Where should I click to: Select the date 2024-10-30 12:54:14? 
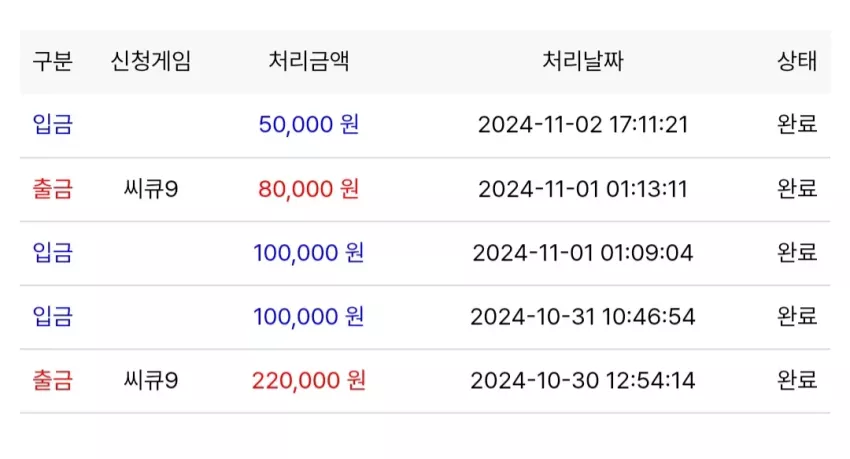(583, 380)
